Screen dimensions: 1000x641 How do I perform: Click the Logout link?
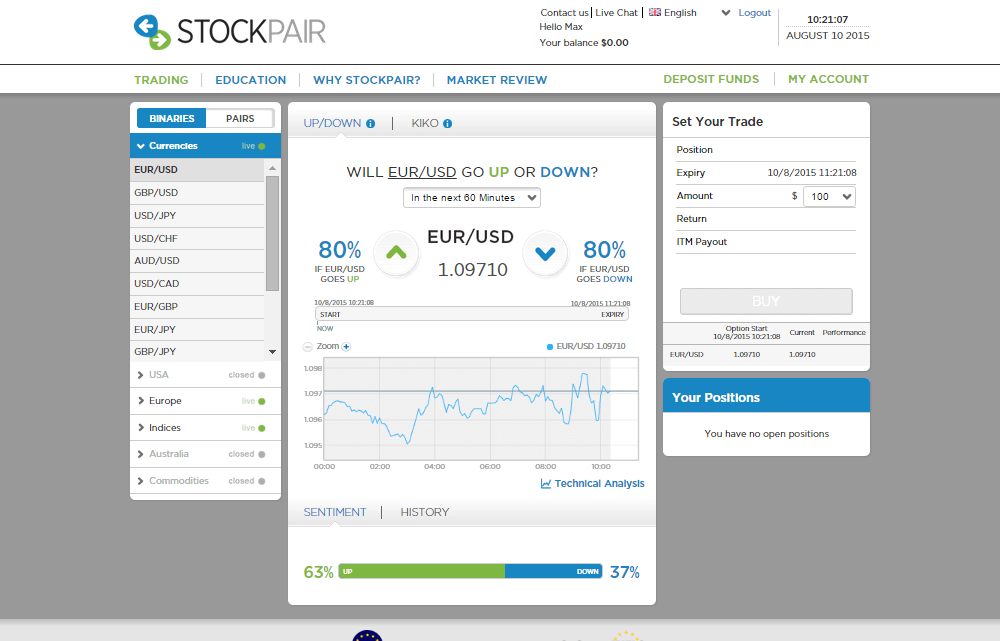point(754,13)
